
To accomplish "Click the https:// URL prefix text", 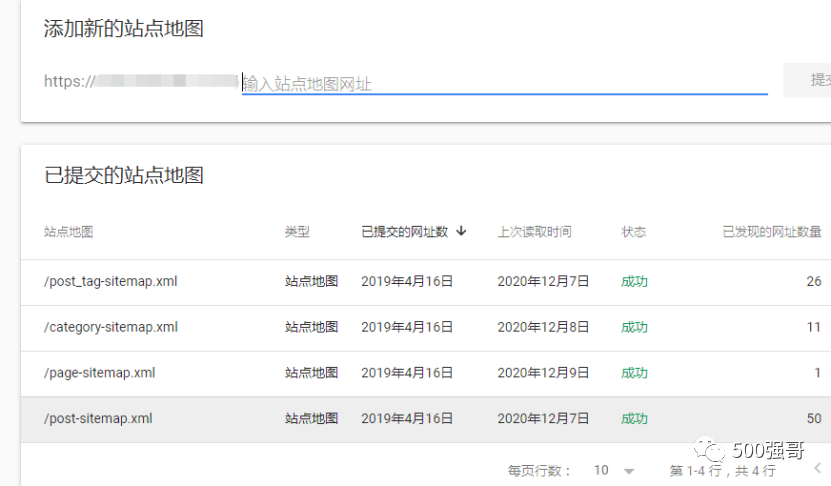I will point(69,81).
